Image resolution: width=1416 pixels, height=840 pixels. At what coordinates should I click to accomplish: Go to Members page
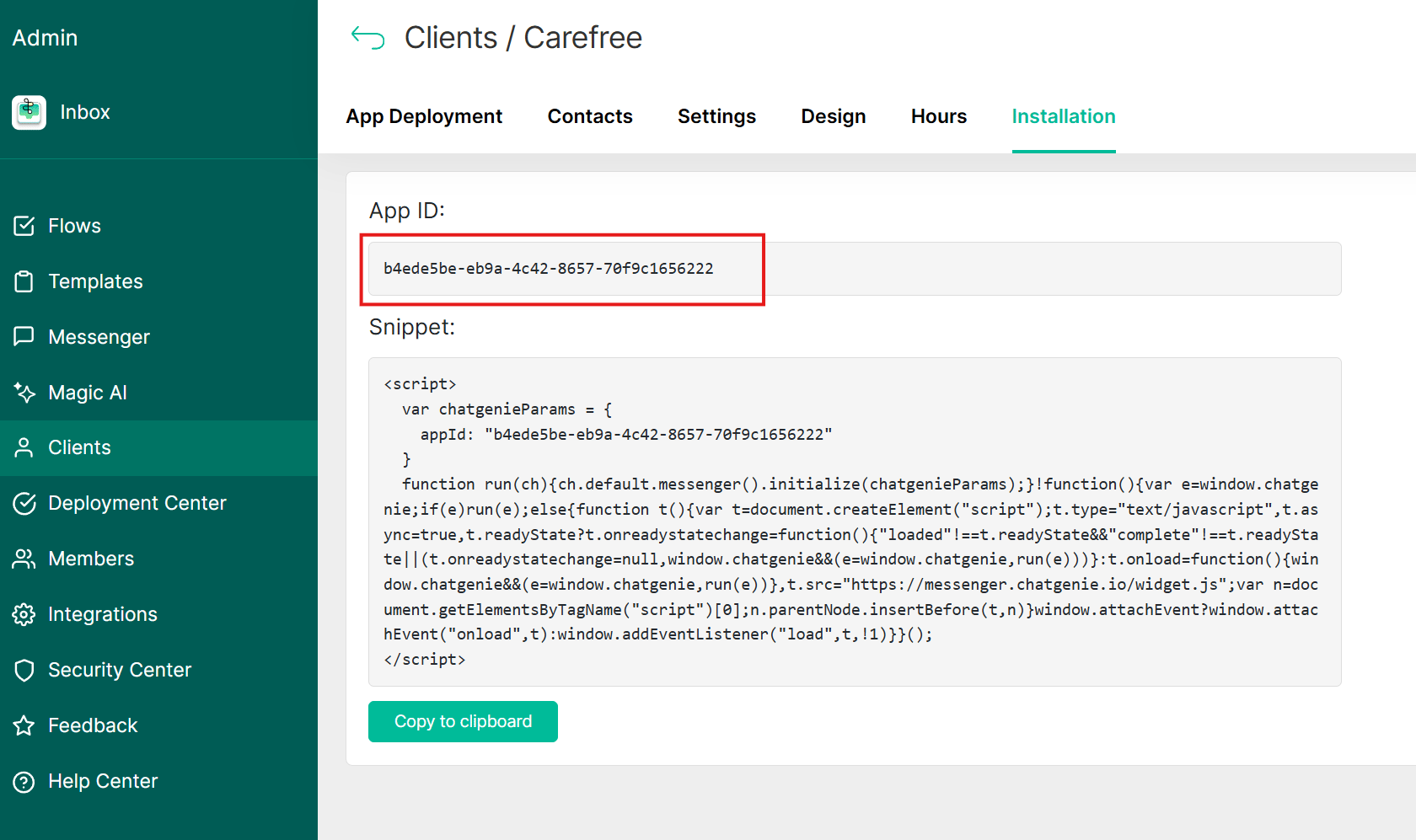click(x=158, y=559)
